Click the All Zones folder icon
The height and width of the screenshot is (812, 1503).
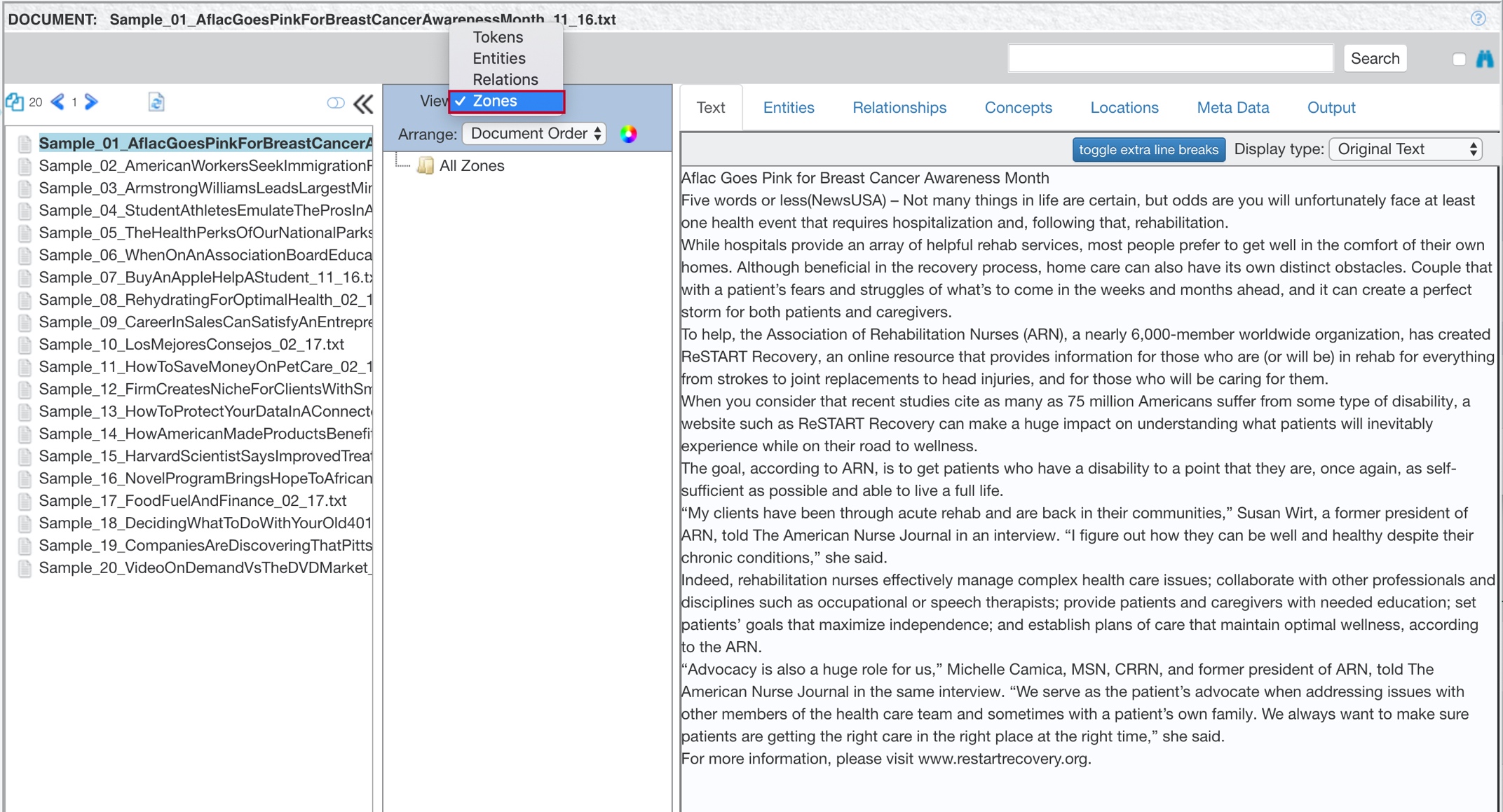click(426, 166)
